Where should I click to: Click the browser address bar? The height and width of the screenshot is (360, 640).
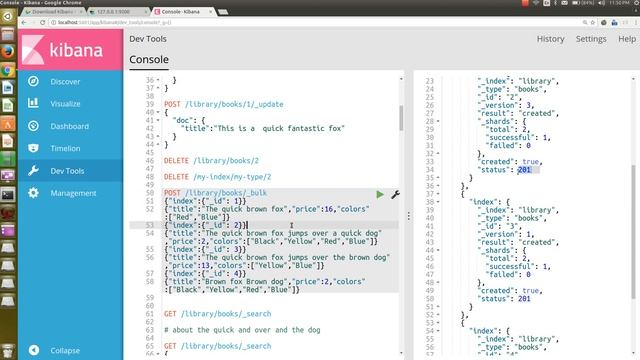pyautogui.click(x=314, y=22)
